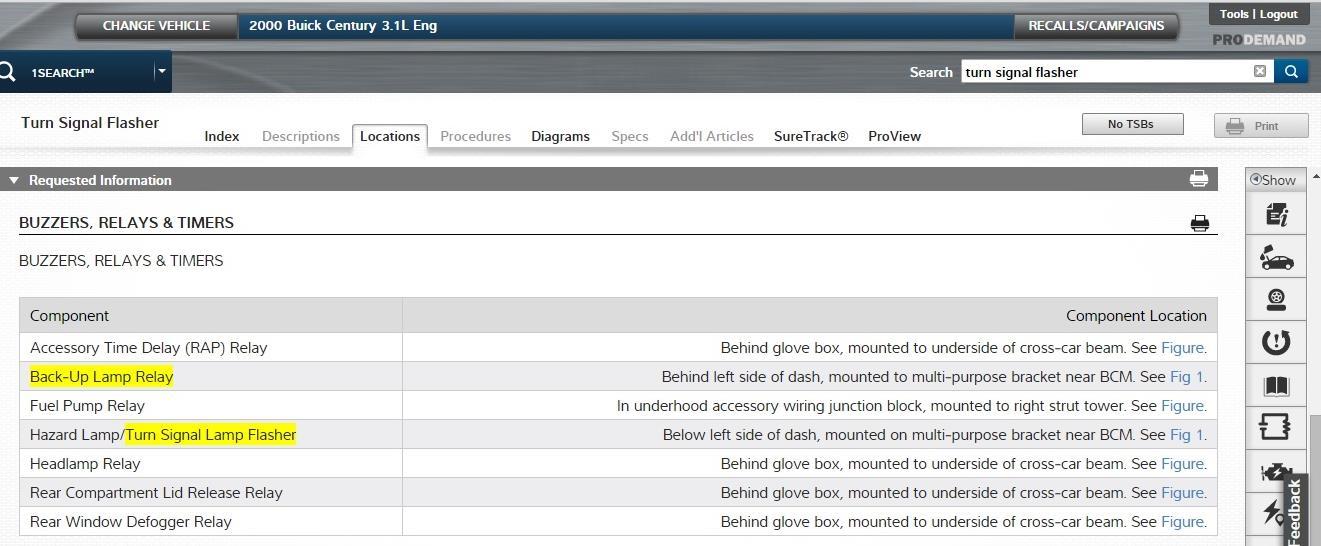Open Figure link for Fuel Pump Relay
Image resolution: width=1321 pixels, height=546 pixels.
tap(1182, 406)
